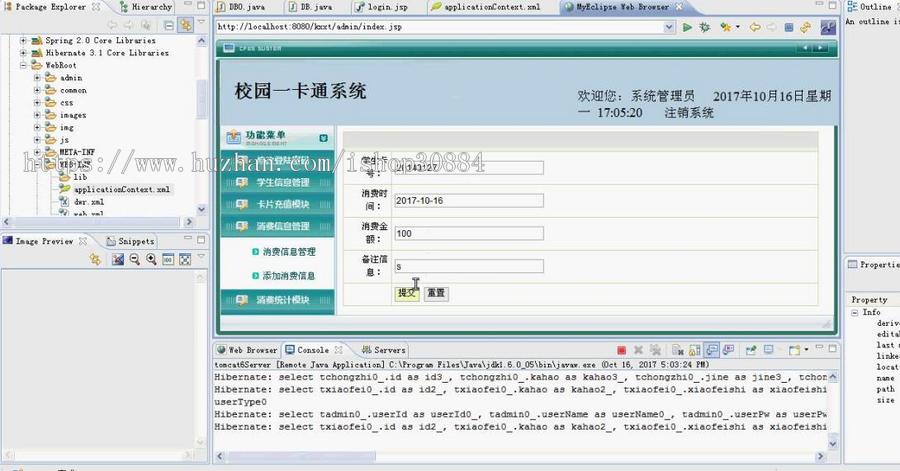Click the zoom in magnifier in Image Preview
The image size is (900, 471).
pyautogui.click(x=151, y=259)
